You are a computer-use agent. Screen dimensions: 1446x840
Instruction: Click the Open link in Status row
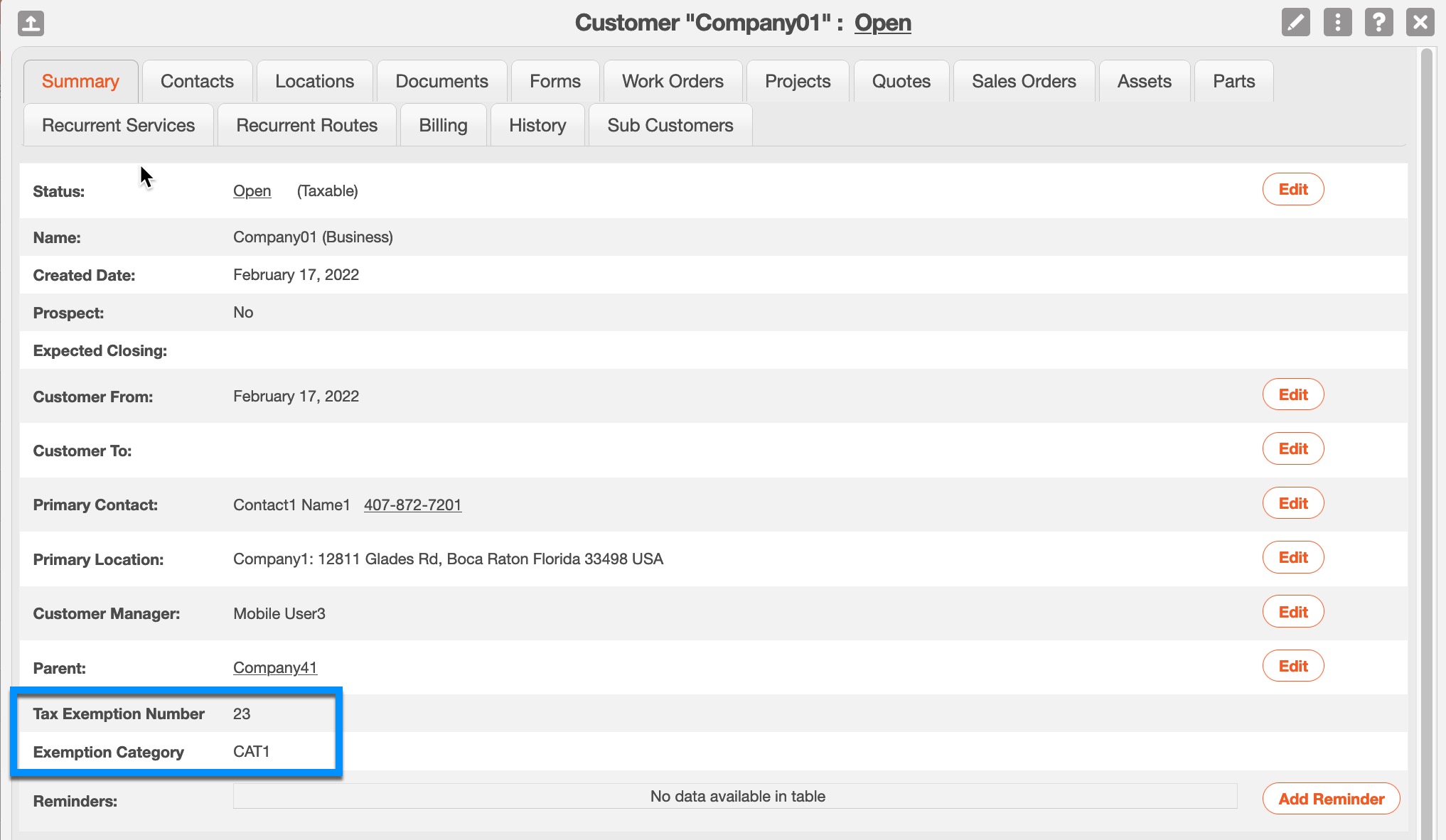[252, 190]
